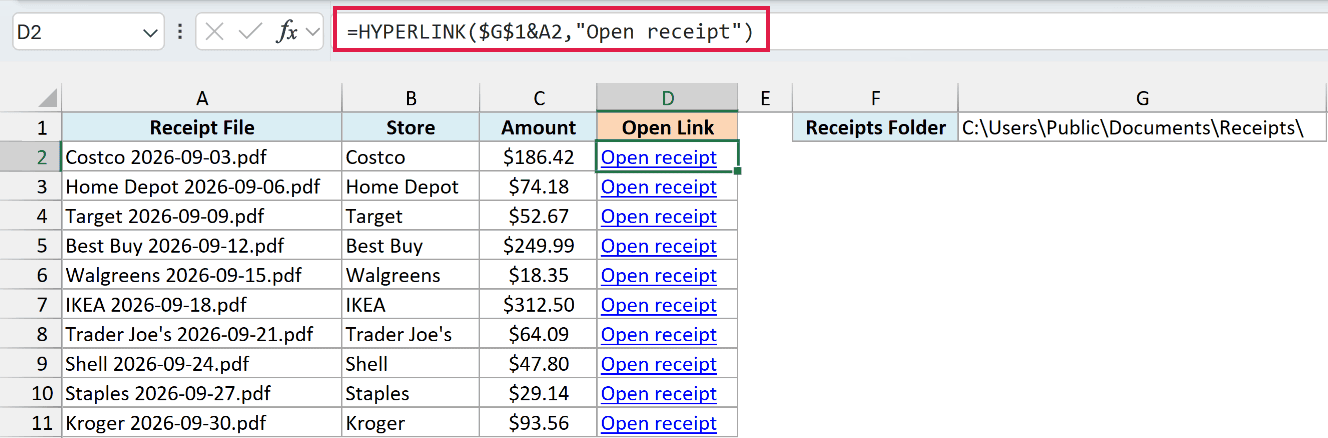Select the amount cell $186.42
Viewport: 1328px width, 438px height.
(538, 157)
